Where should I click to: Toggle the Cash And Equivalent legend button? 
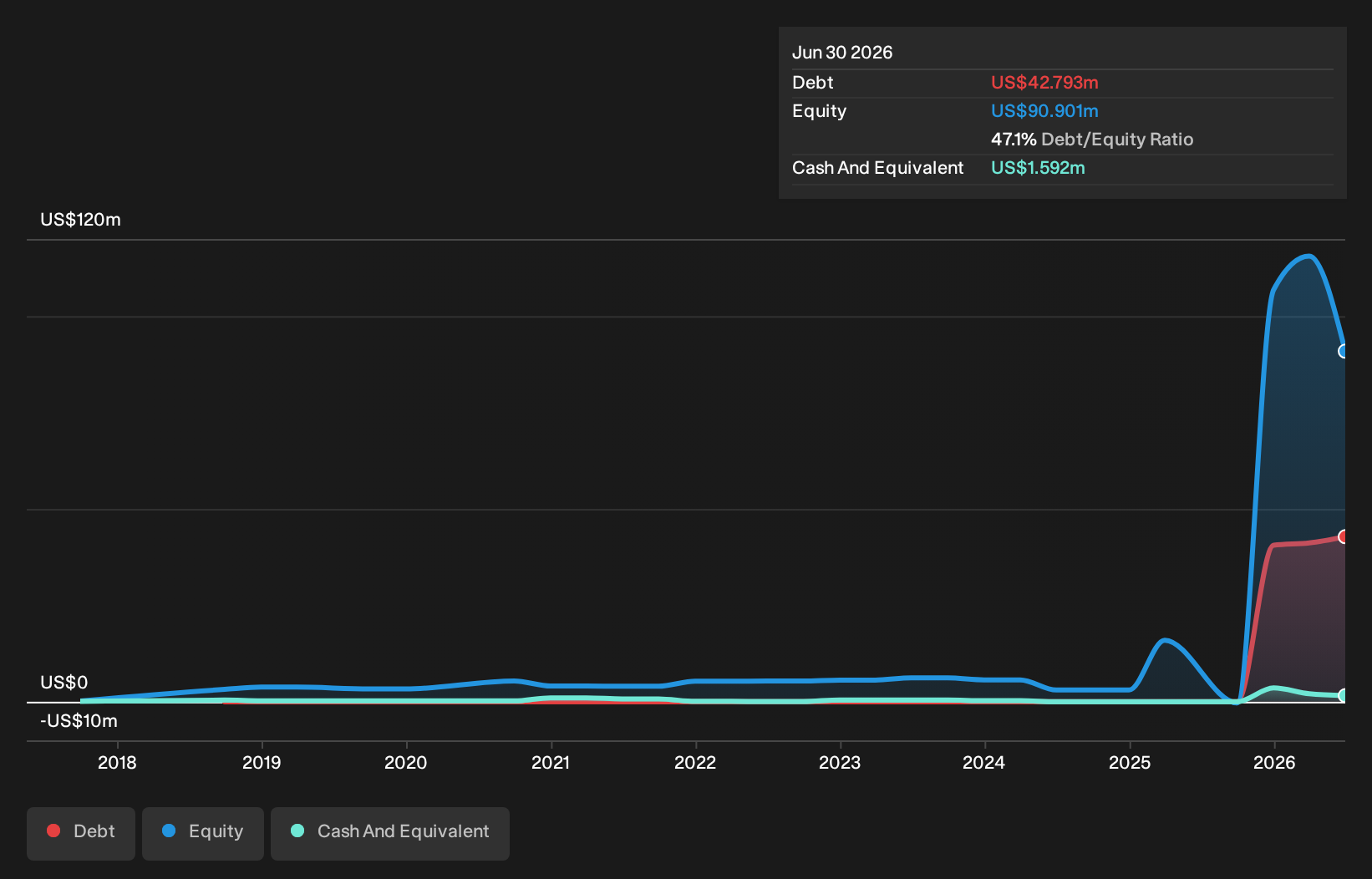(390, 833)
